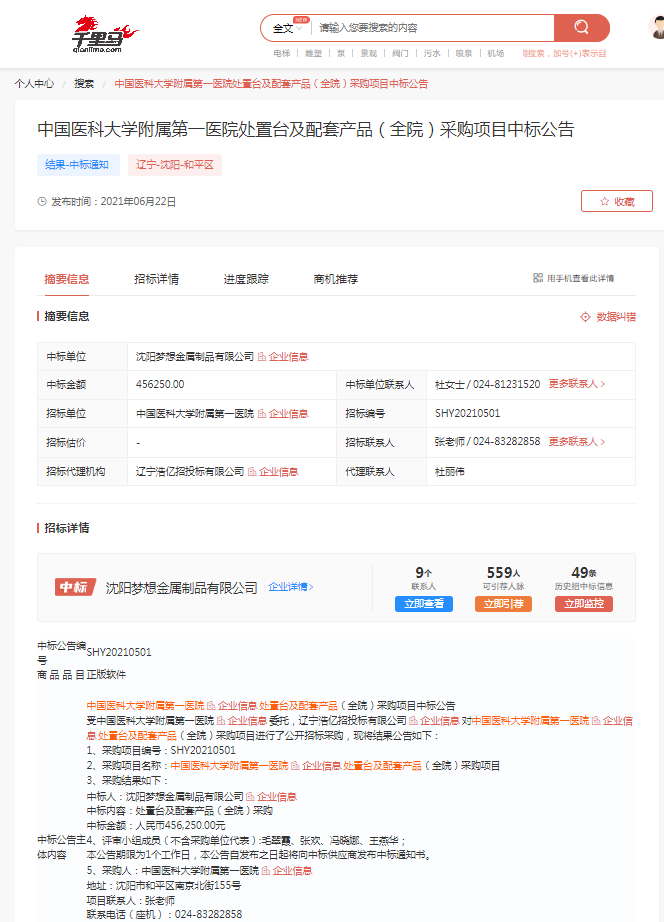Click SHY20210501 in the 招标编号 row
This screenshot has height=922, width=664.
[x=468, y=413]
